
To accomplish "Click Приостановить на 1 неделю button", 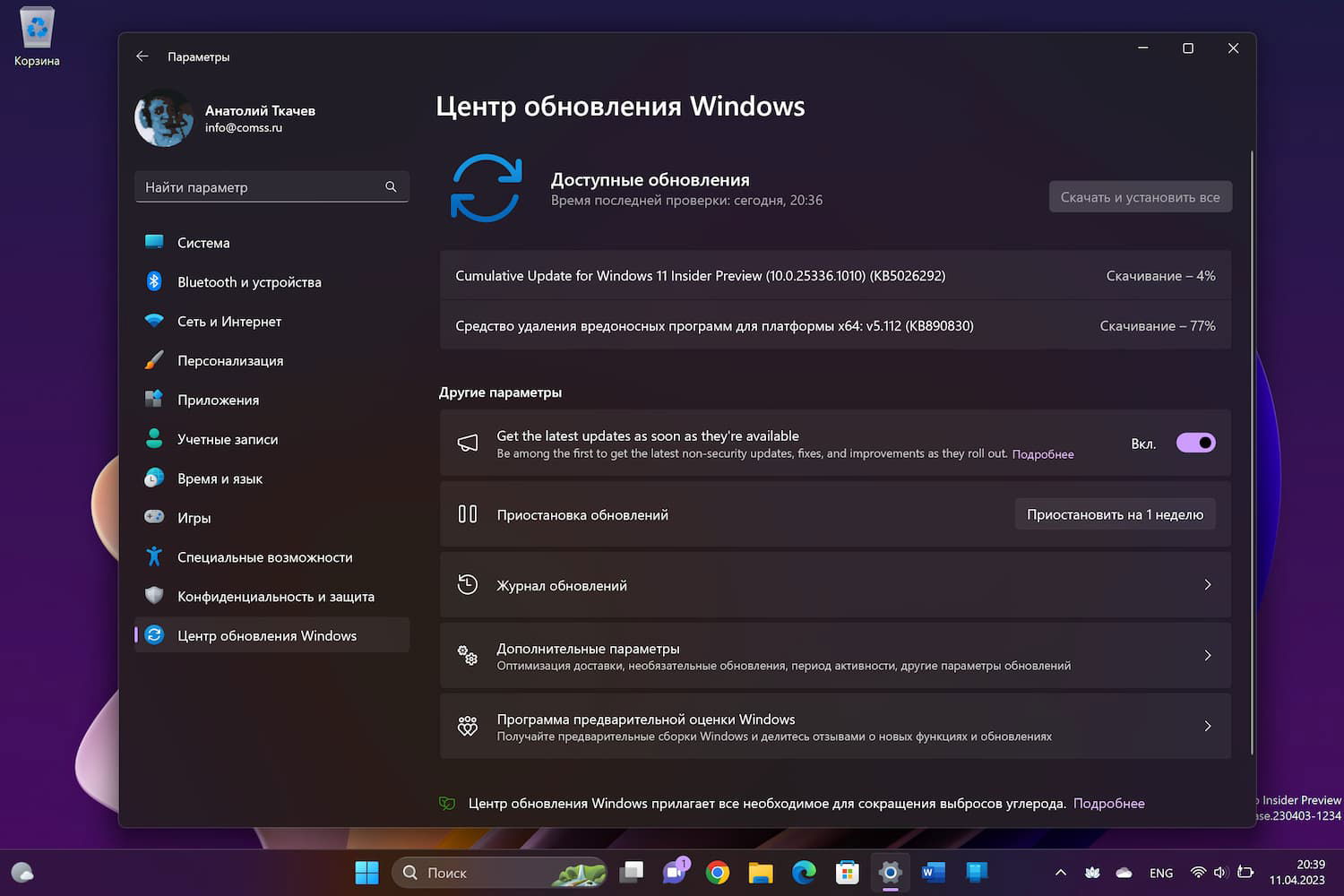I will coord(1116,514).
